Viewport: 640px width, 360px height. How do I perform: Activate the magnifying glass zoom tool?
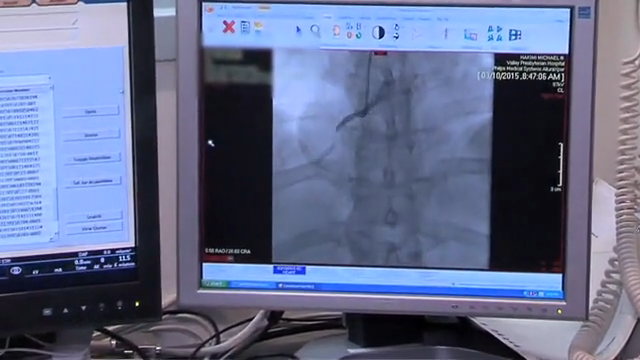(315, 31)
